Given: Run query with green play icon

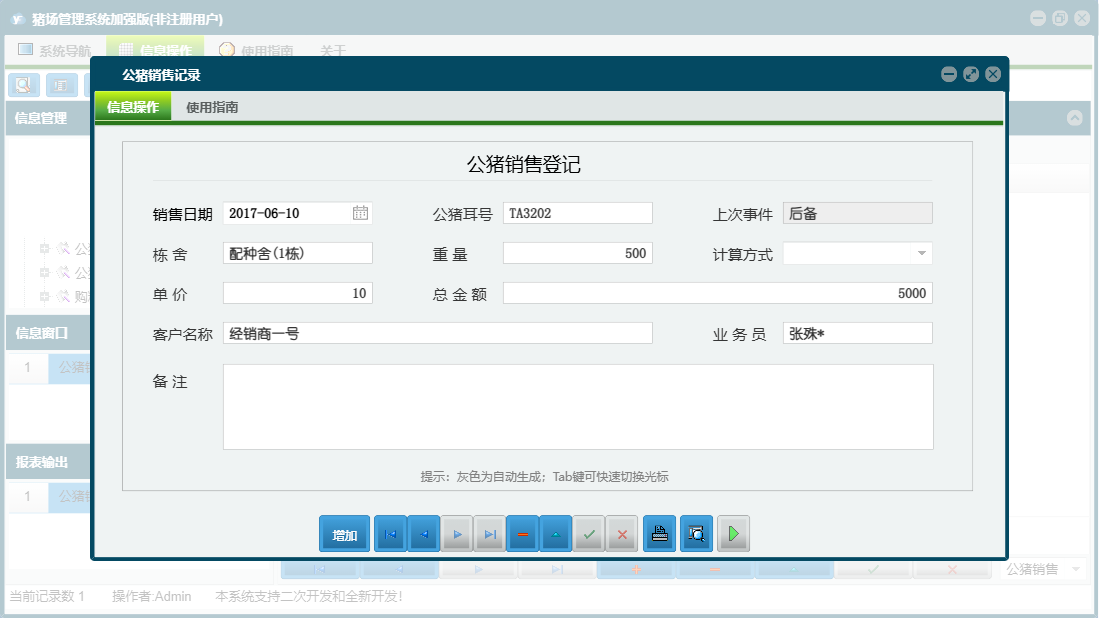Looking at the screenshot, I should click(x=732, y=533).
